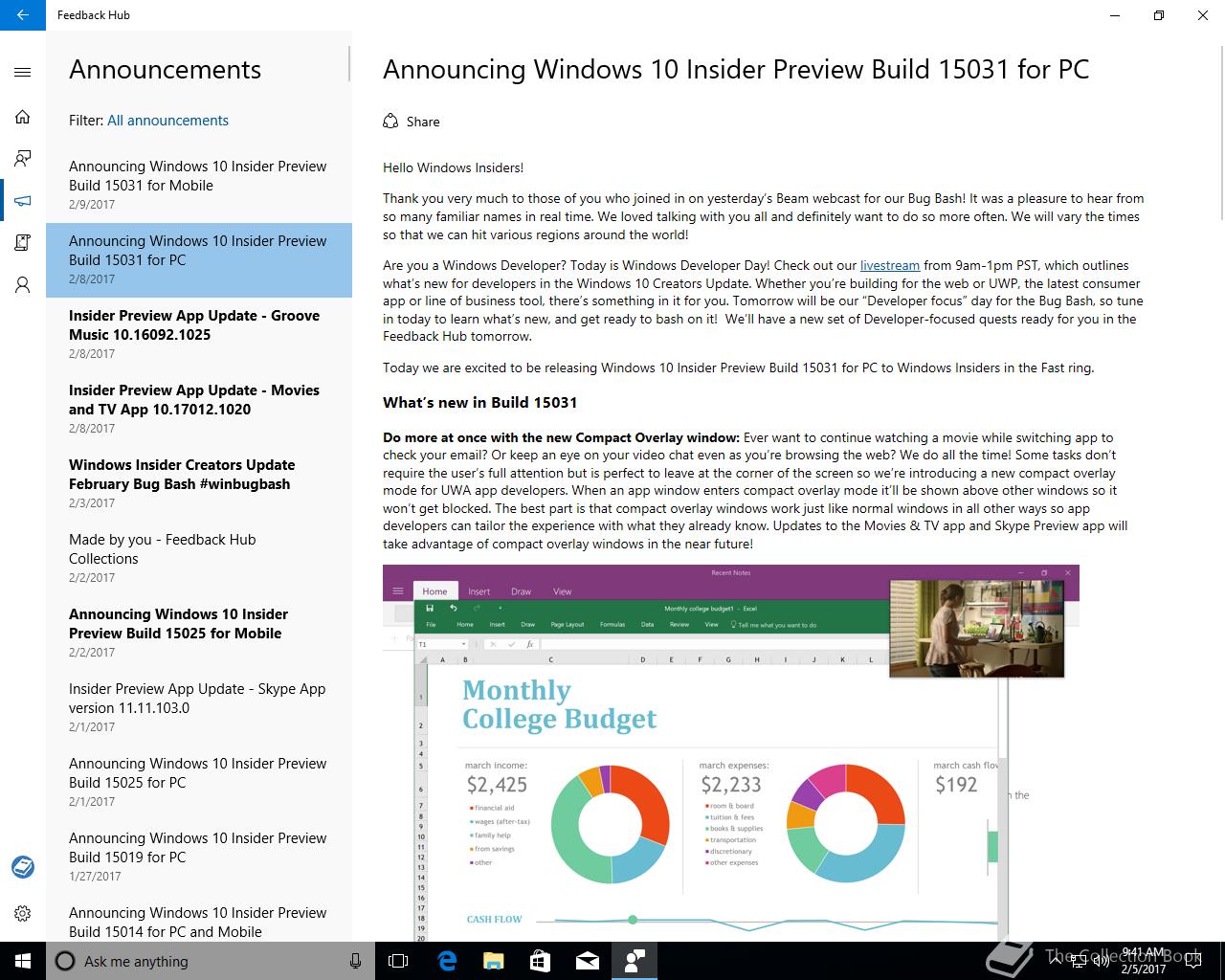Click the Cortana circle icon
The height and width of the screenshot is (980, 1225).
pos(65,961)
